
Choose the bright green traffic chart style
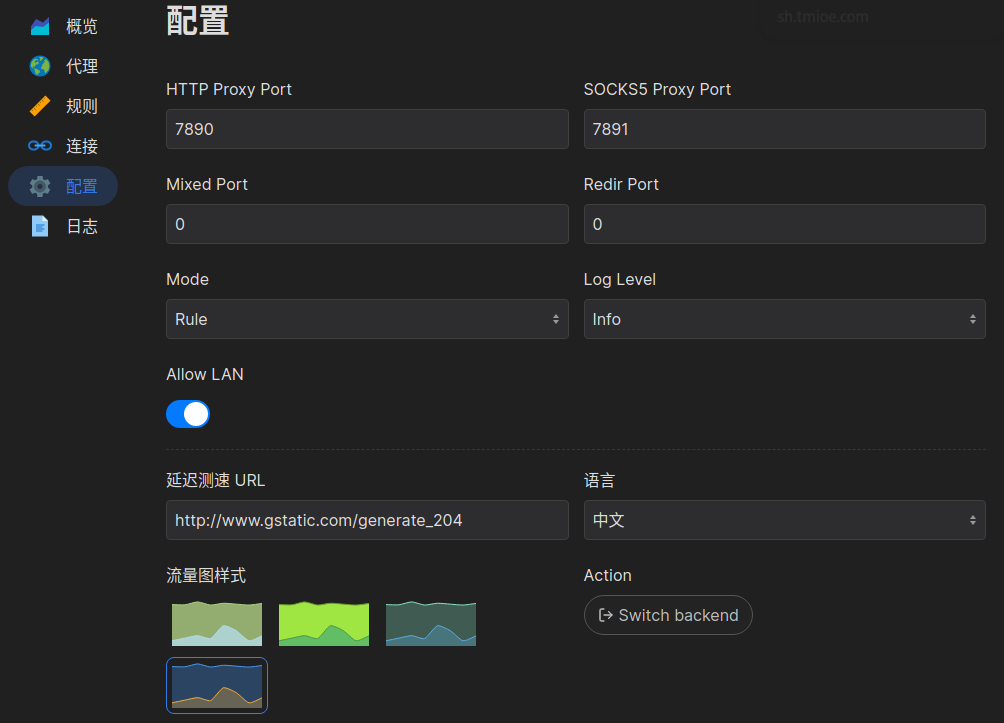[x=323, y=623]
